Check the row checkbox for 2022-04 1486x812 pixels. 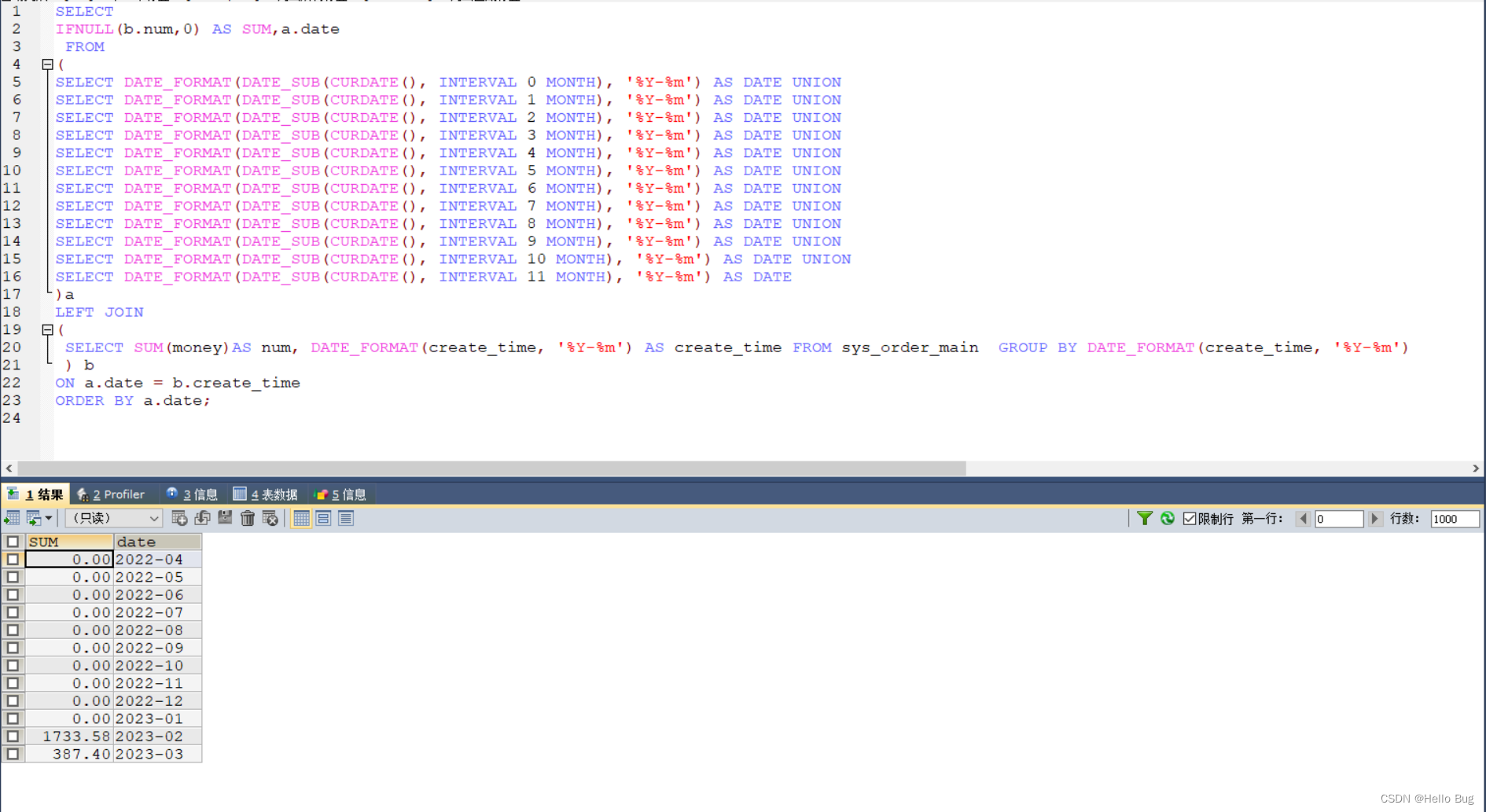pyautogui.click(x=13, y=560)
